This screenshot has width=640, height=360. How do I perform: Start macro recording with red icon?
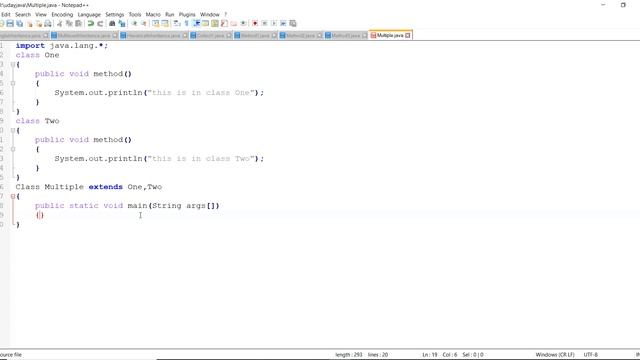click(255, 24)
